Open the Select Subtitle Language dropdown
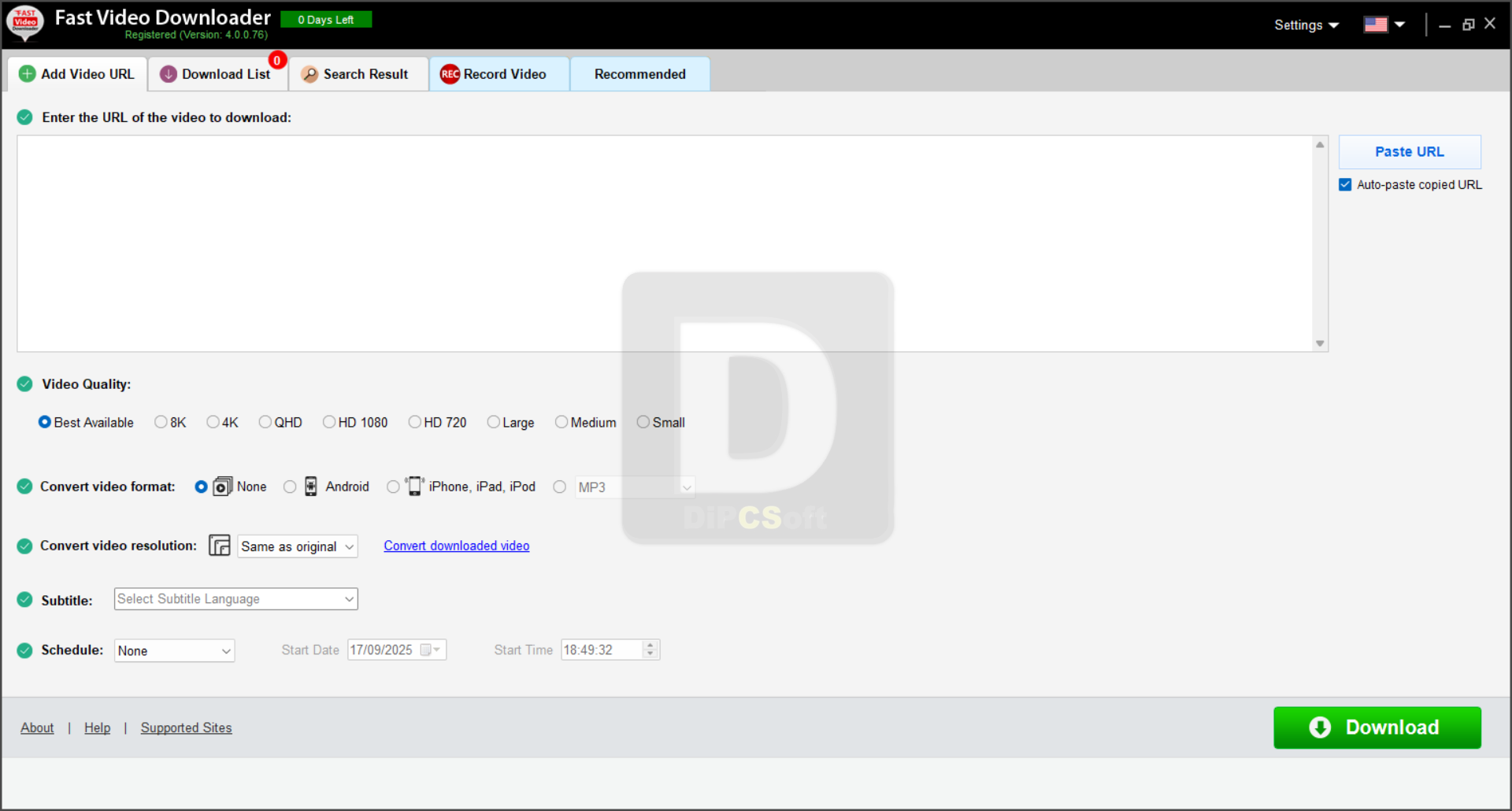 click(x=235, y=599)
